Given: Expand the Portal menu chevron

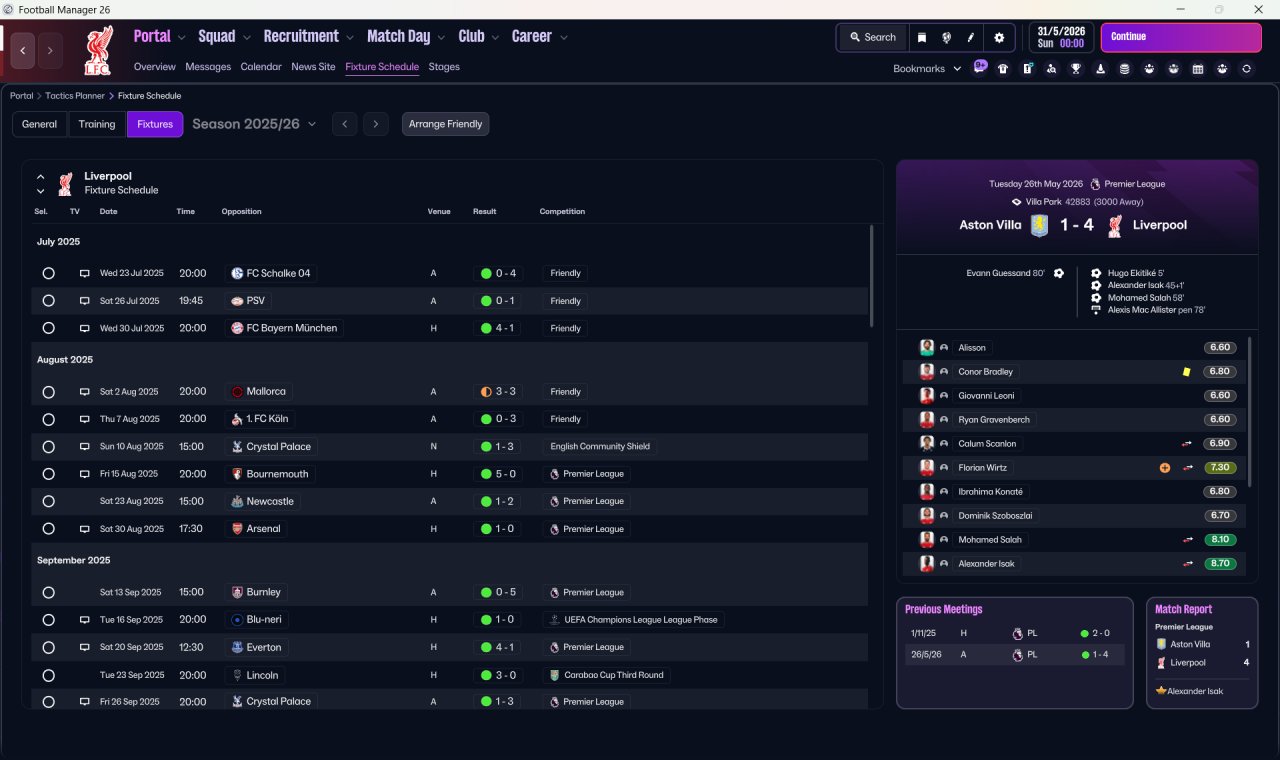Looking at the screenshot, I should 181,38.
